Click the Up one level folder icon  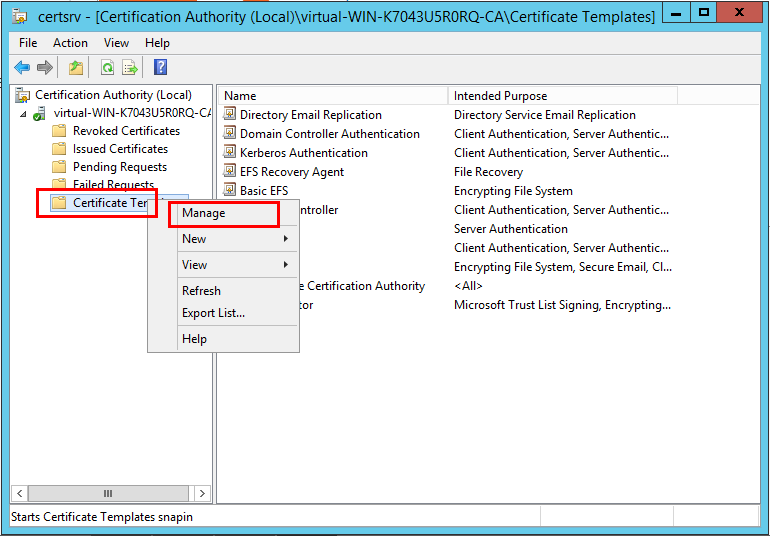(x=76, y=67)
